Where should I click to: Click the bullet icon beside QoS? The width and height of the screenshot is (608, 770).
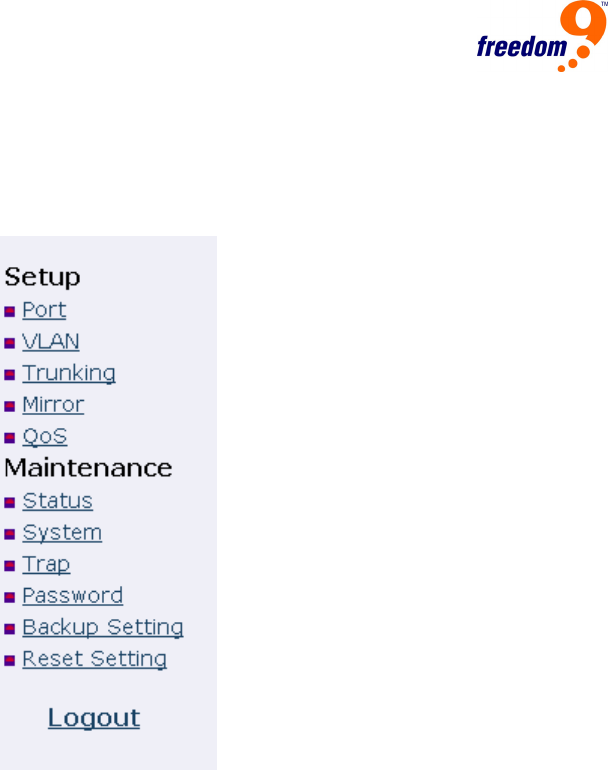[x=10, y=438]
